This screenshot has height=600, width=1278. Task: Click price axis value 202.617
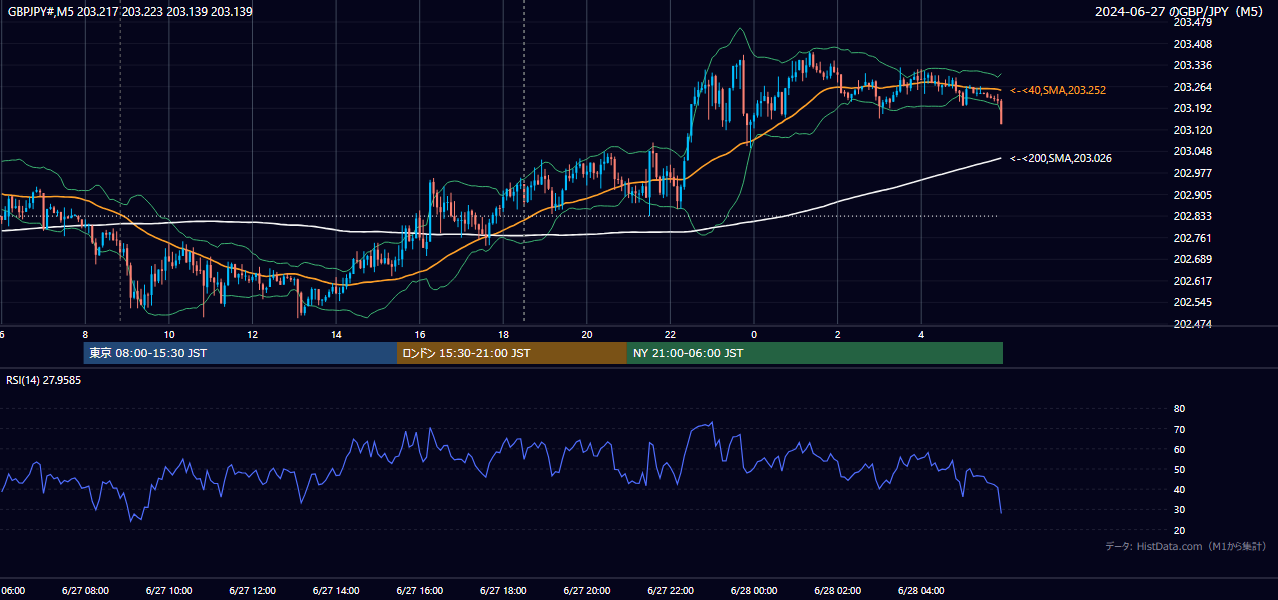(x=1193, y=281)
